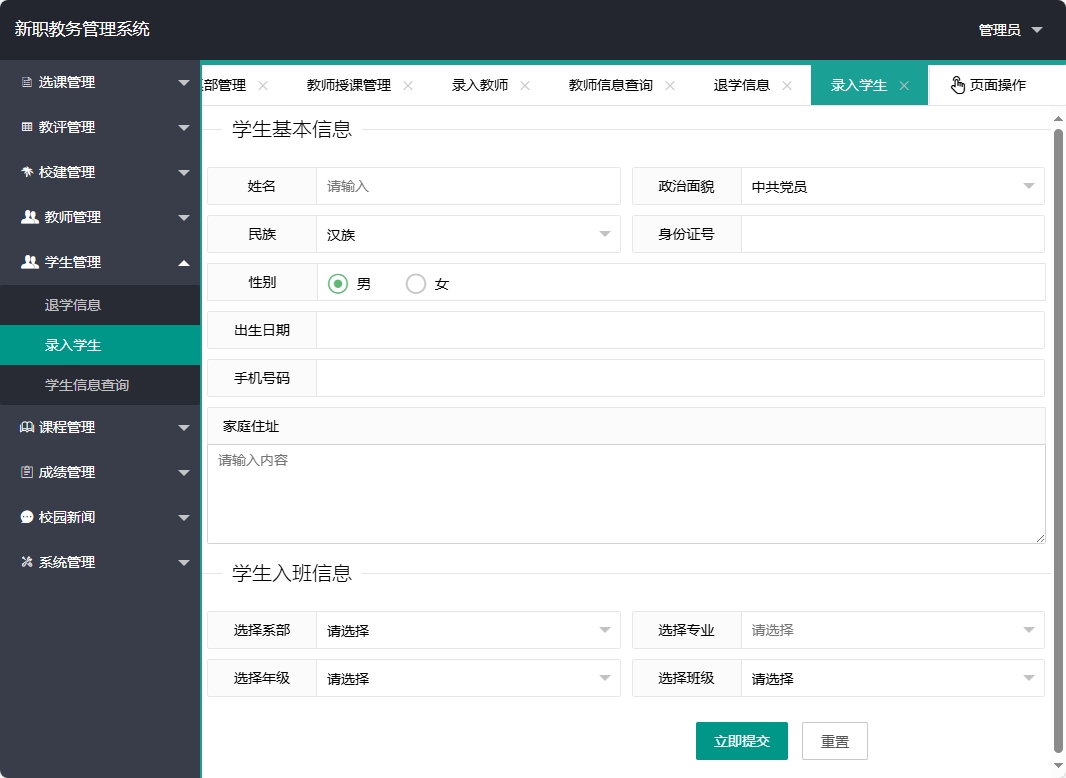Click the 成绩管理 sidebar icon
Viewport: 1066px width, 778px height.
[x=29, y=472]
